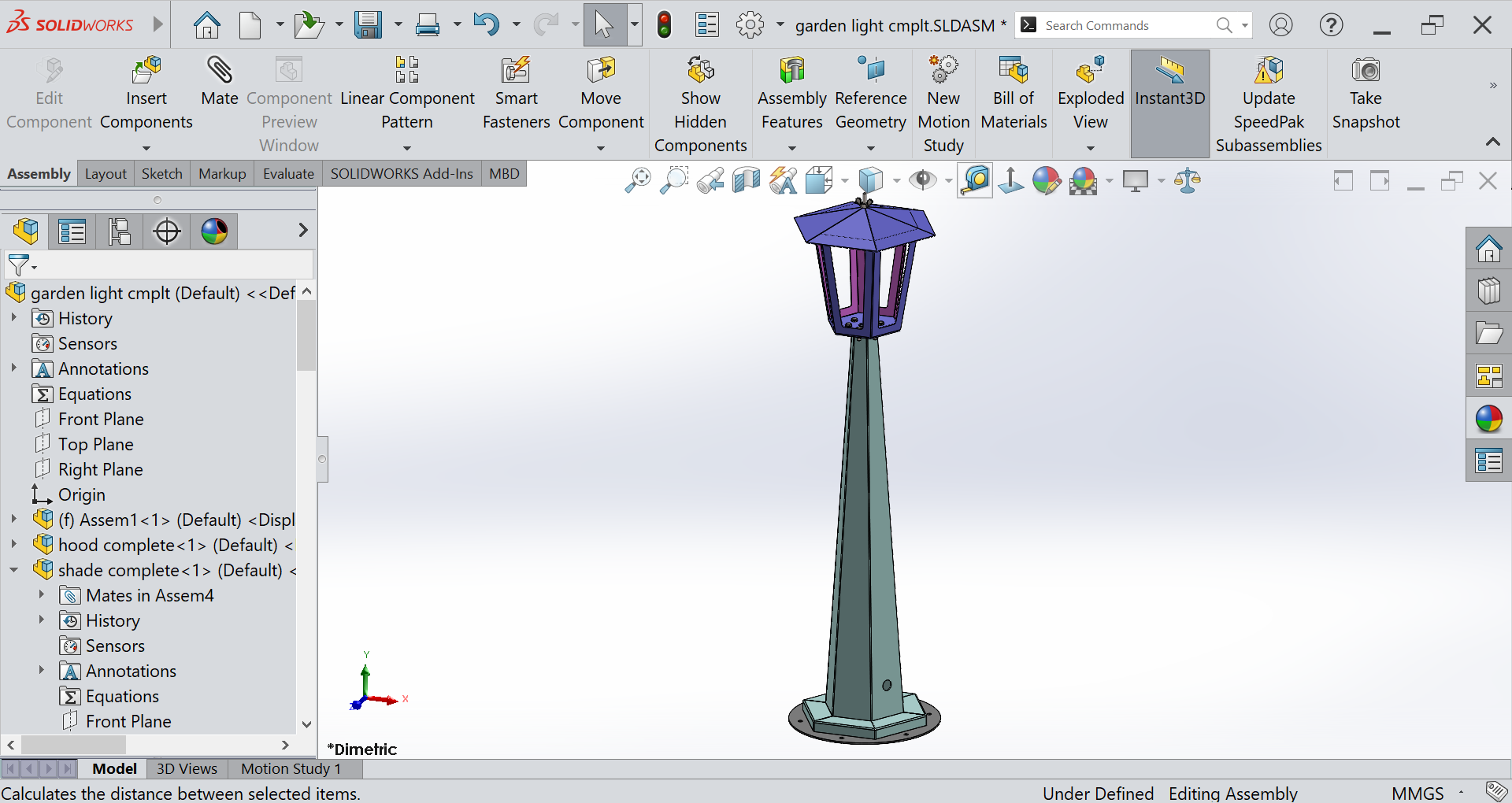Select the Right Plane in the tree
1512x803 pixels.
[101, 469]
